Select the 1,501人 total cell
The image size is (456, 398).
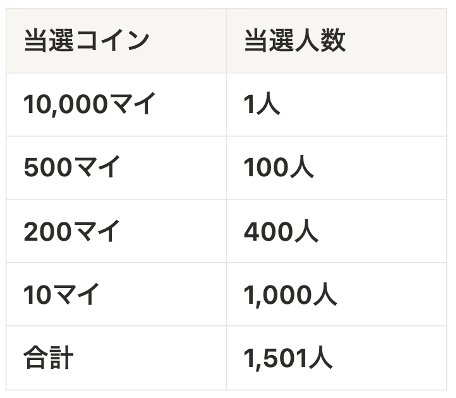click(336, 358)
